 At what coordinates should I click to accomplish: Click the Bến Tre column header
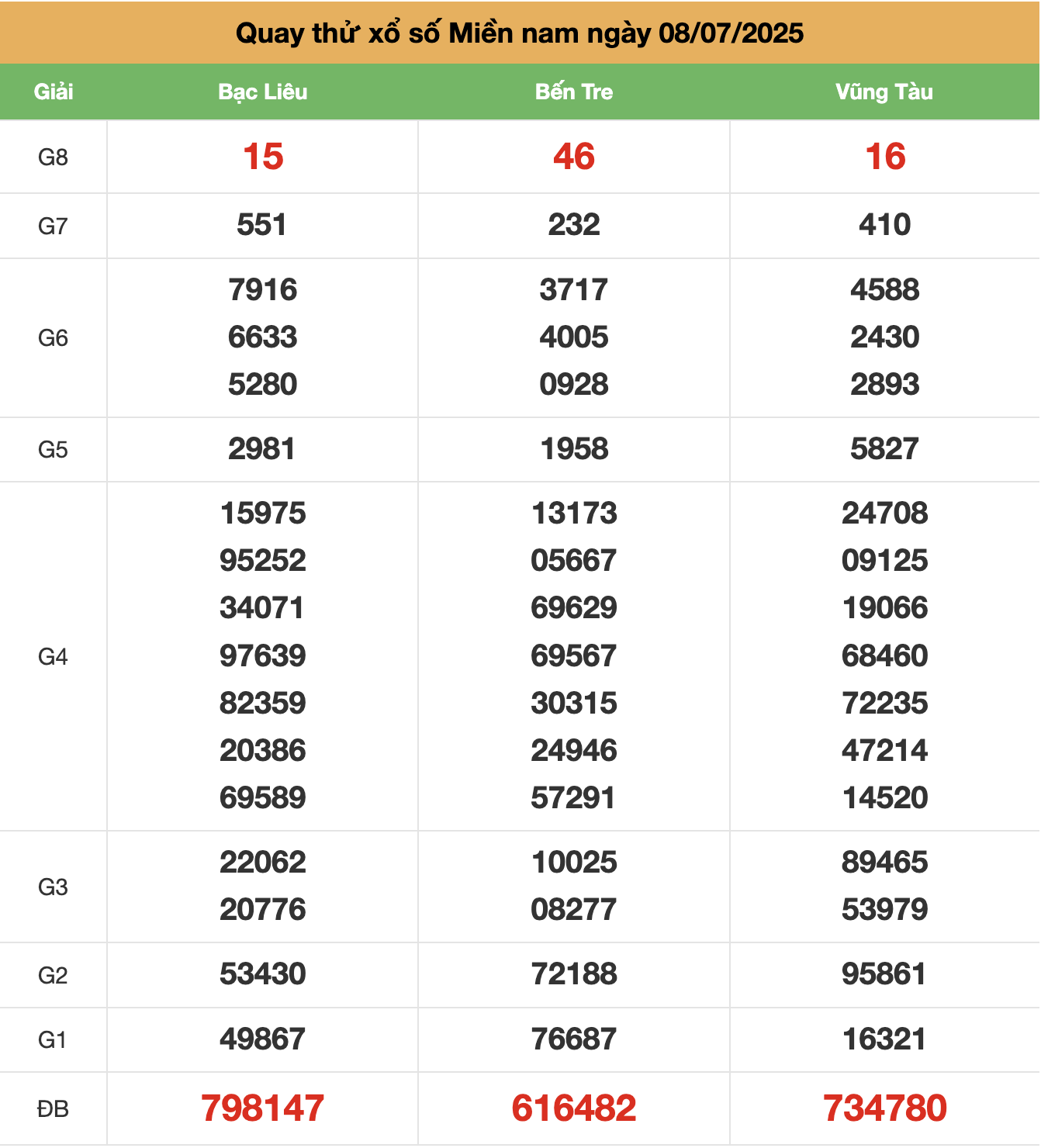pos(574,92)
